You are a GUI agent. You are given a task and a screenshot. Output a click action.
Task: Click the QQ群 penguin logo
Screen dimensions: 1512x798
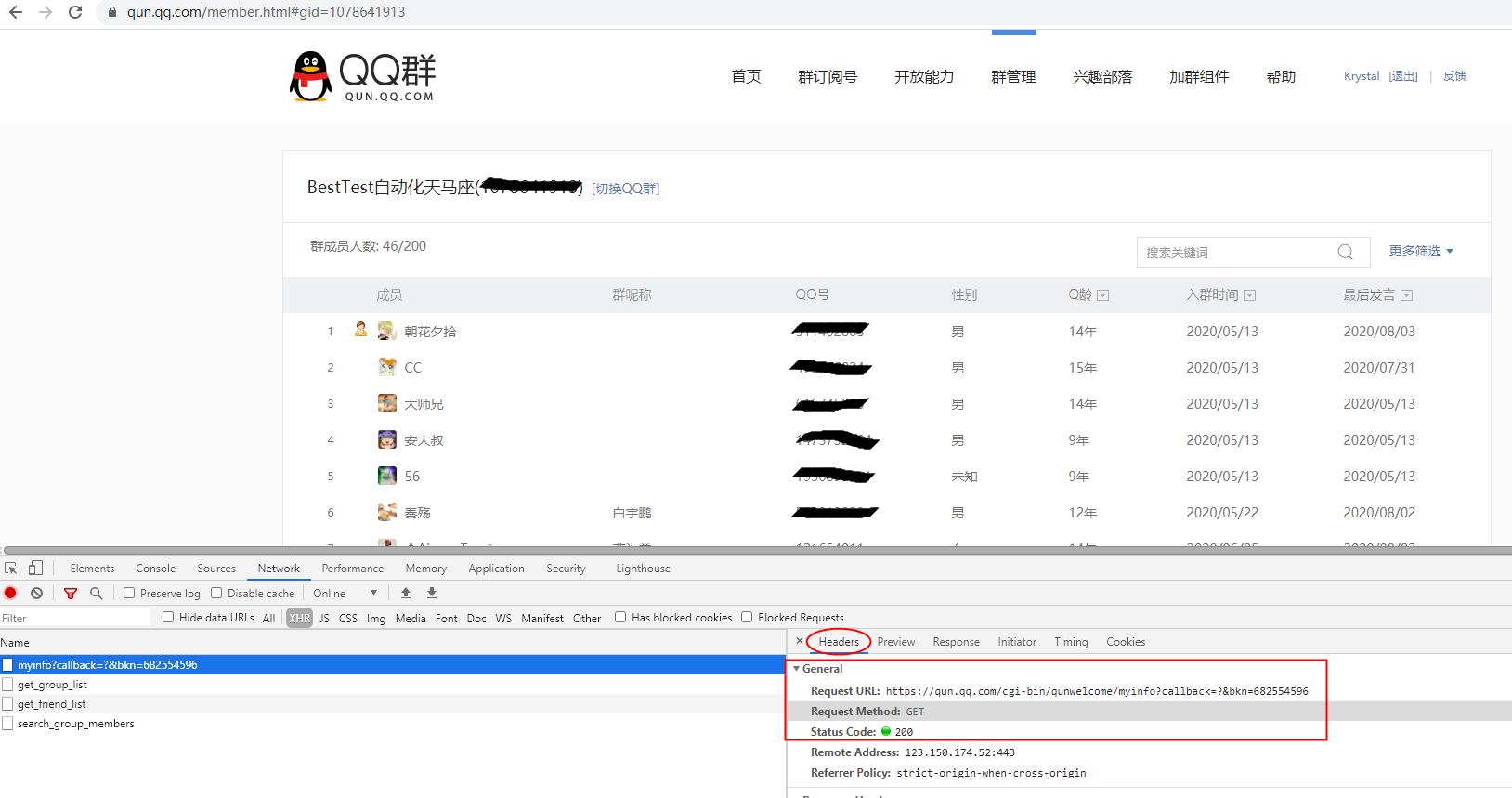361,76
